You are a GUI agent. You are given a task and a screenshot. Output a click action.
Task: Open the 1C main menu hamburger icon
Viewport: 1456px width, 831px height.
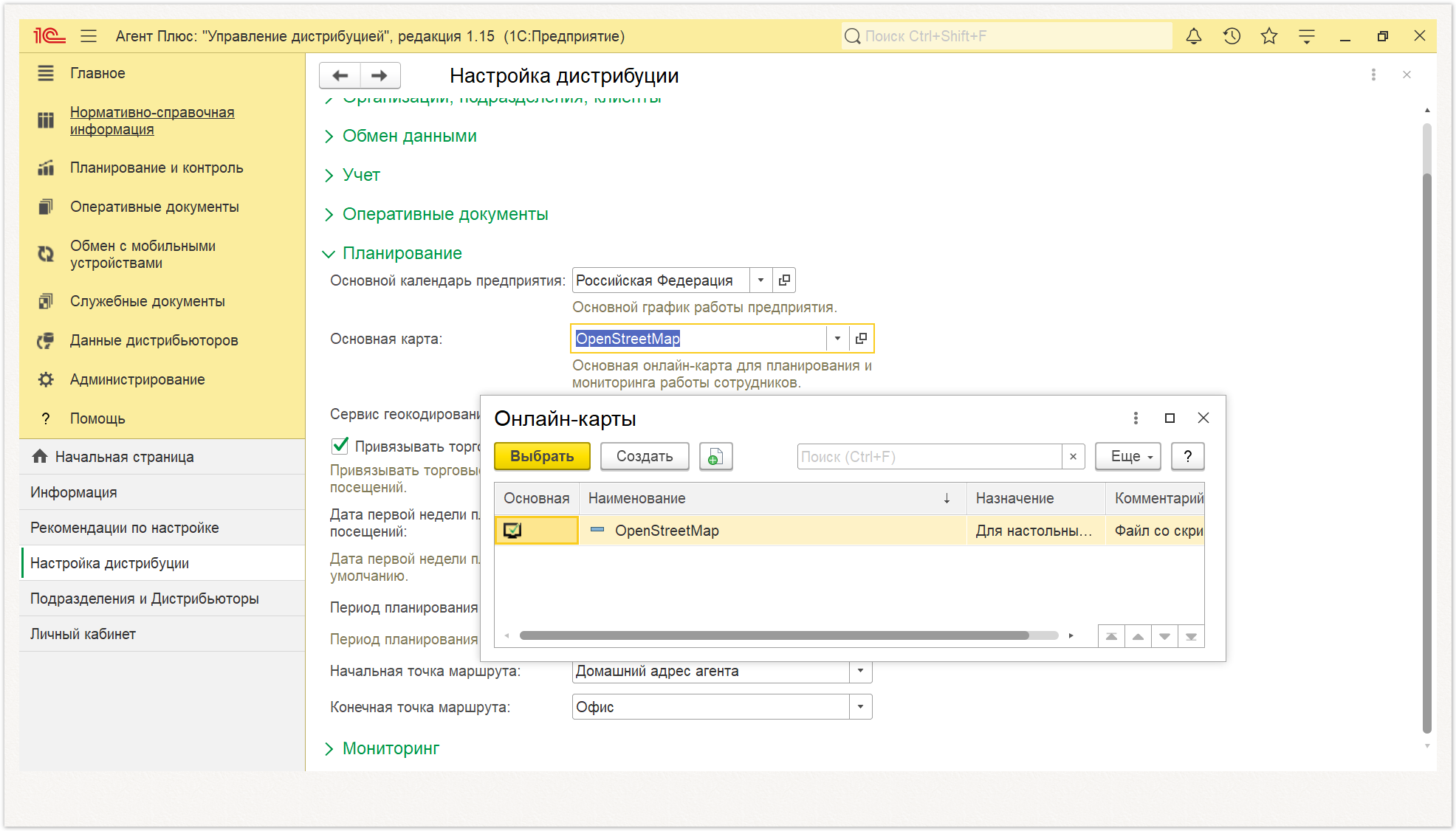89,36
